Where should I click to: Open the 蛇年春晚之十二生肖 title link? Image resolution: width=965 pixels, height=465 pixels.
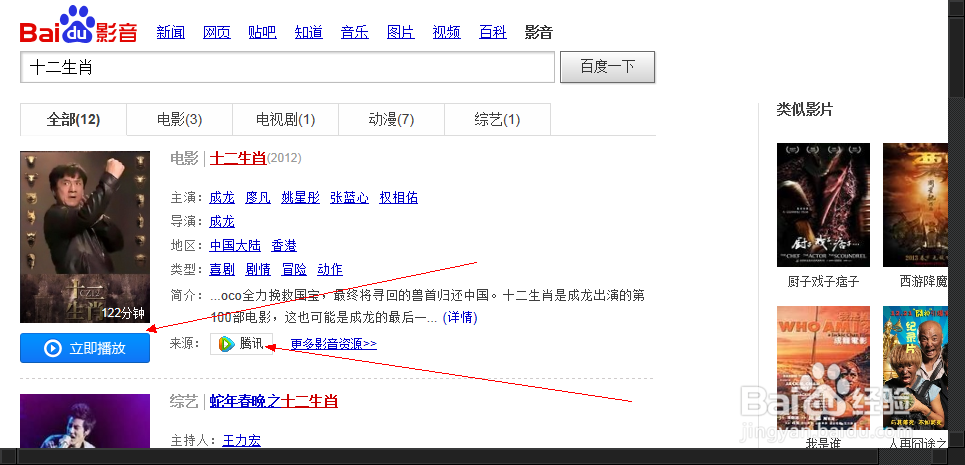274,401
